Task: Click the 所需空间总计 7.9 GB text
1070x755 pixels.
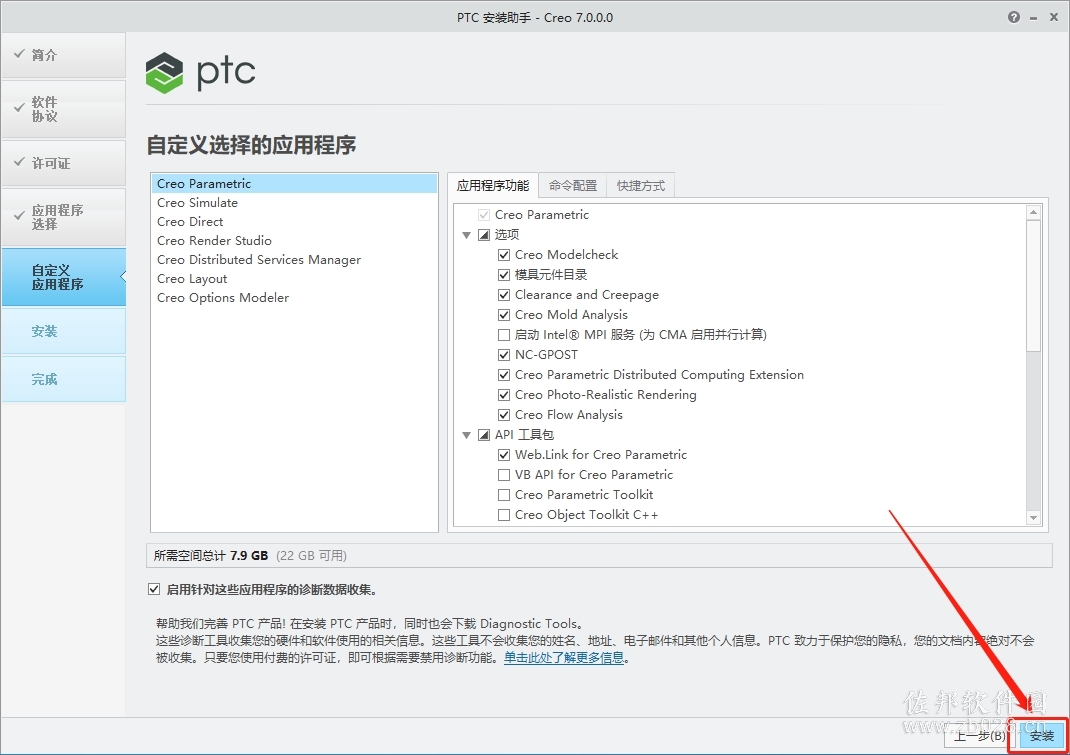Action: (211, 556)
